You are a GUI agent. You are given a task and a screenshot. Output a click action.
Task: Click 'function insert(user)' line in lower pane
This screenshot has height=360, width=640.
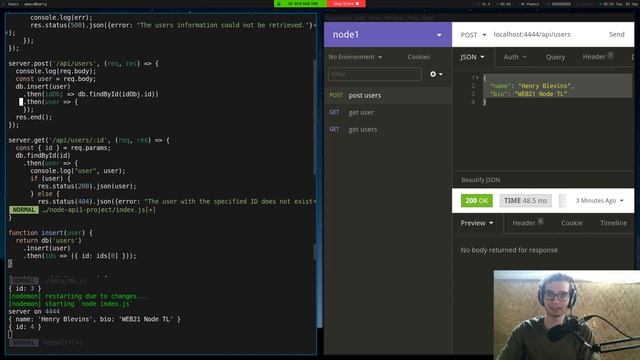[51, 233]
